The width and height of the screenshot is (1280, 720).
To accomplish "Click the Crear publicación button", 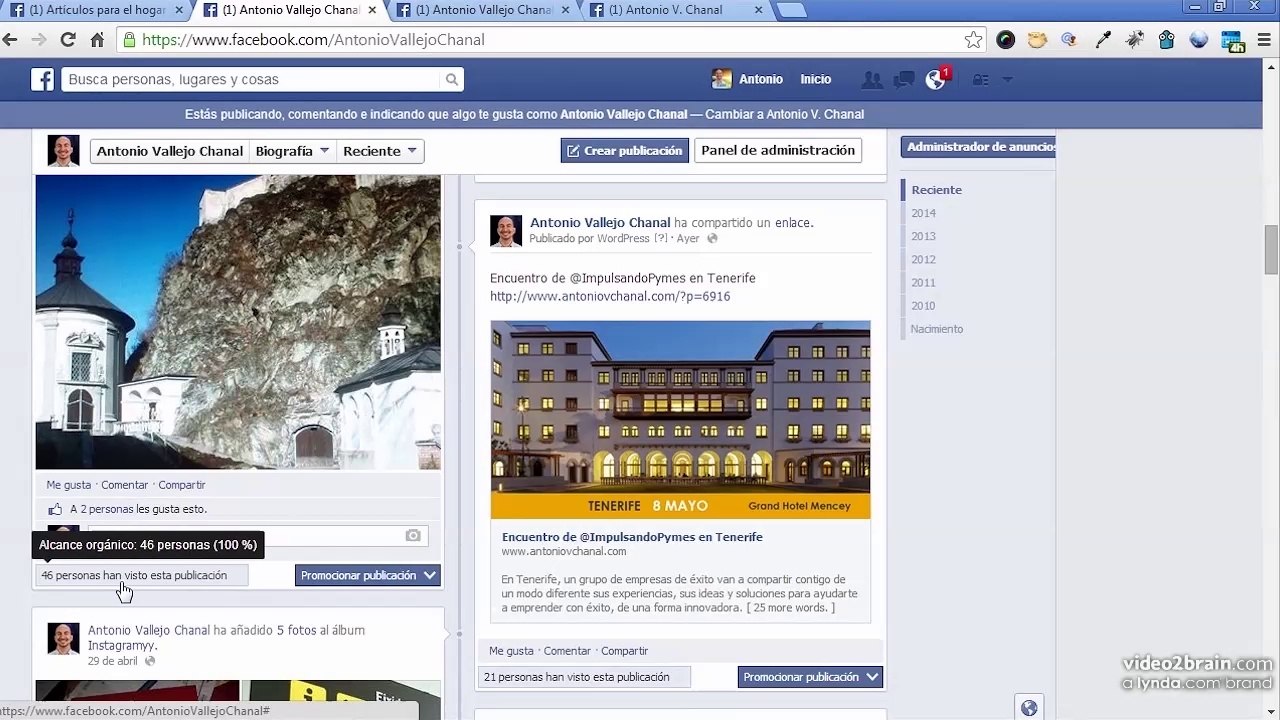I will click(625, 151).
